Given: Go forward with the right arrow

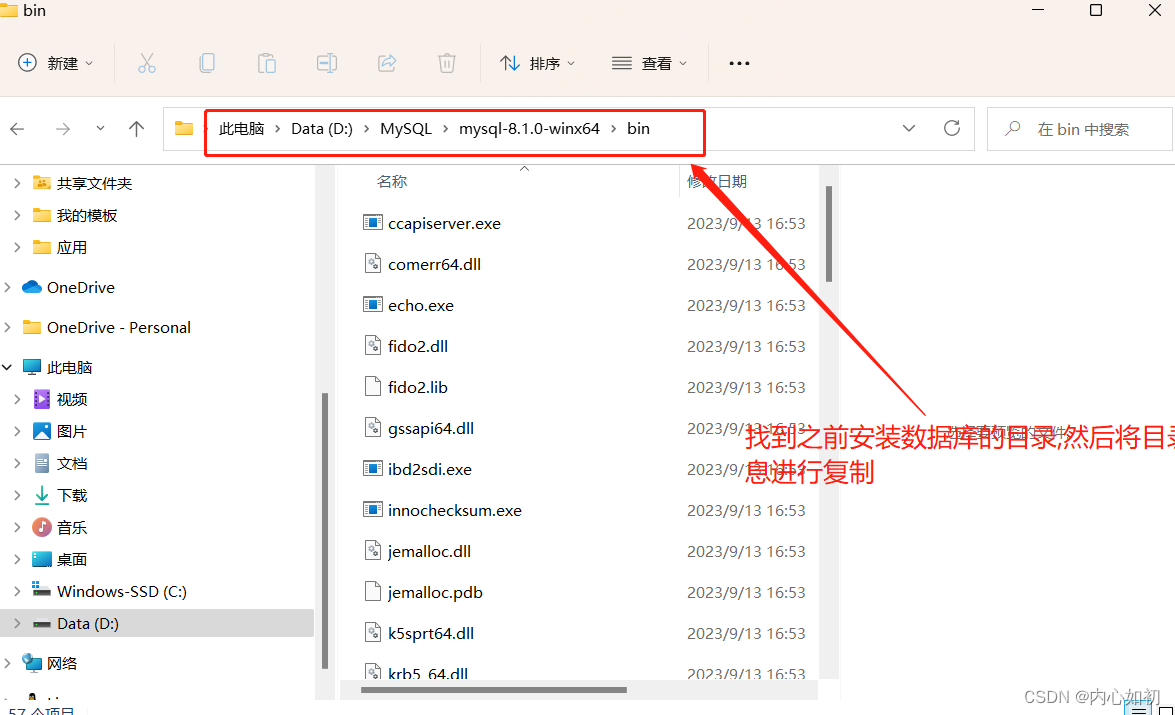Looking at the screenshot, I should point(63,129).
